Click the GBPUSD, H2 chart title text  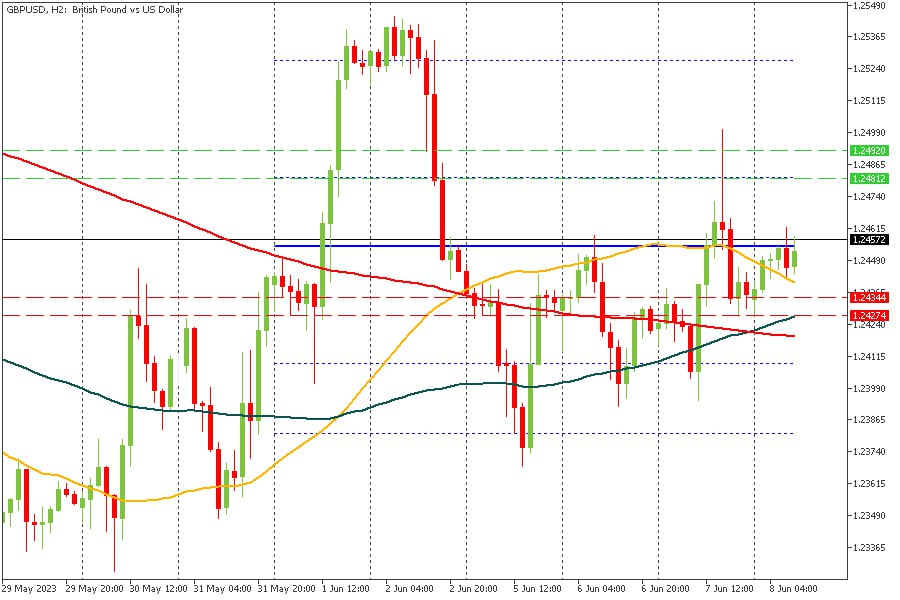(95, 10)
